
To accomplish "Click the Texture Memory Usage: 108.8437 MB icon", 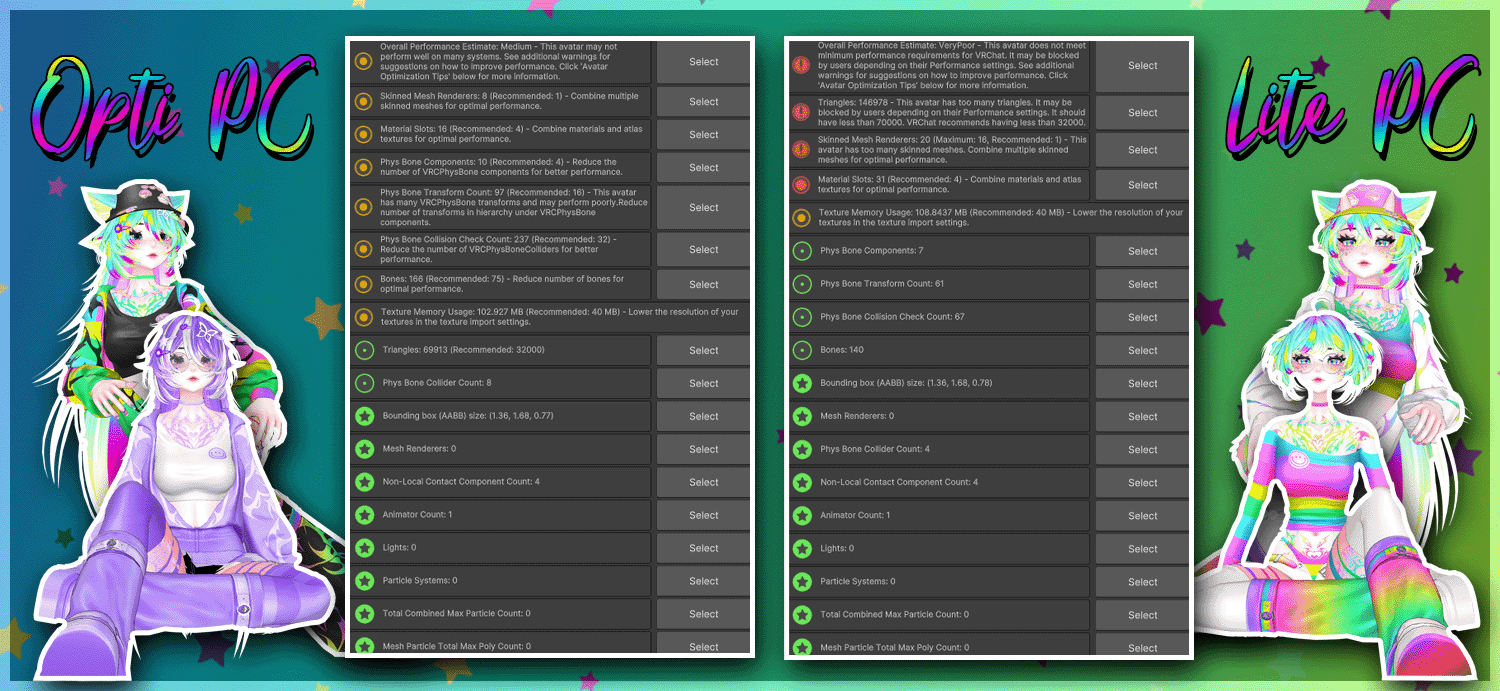I will (801, 217).
